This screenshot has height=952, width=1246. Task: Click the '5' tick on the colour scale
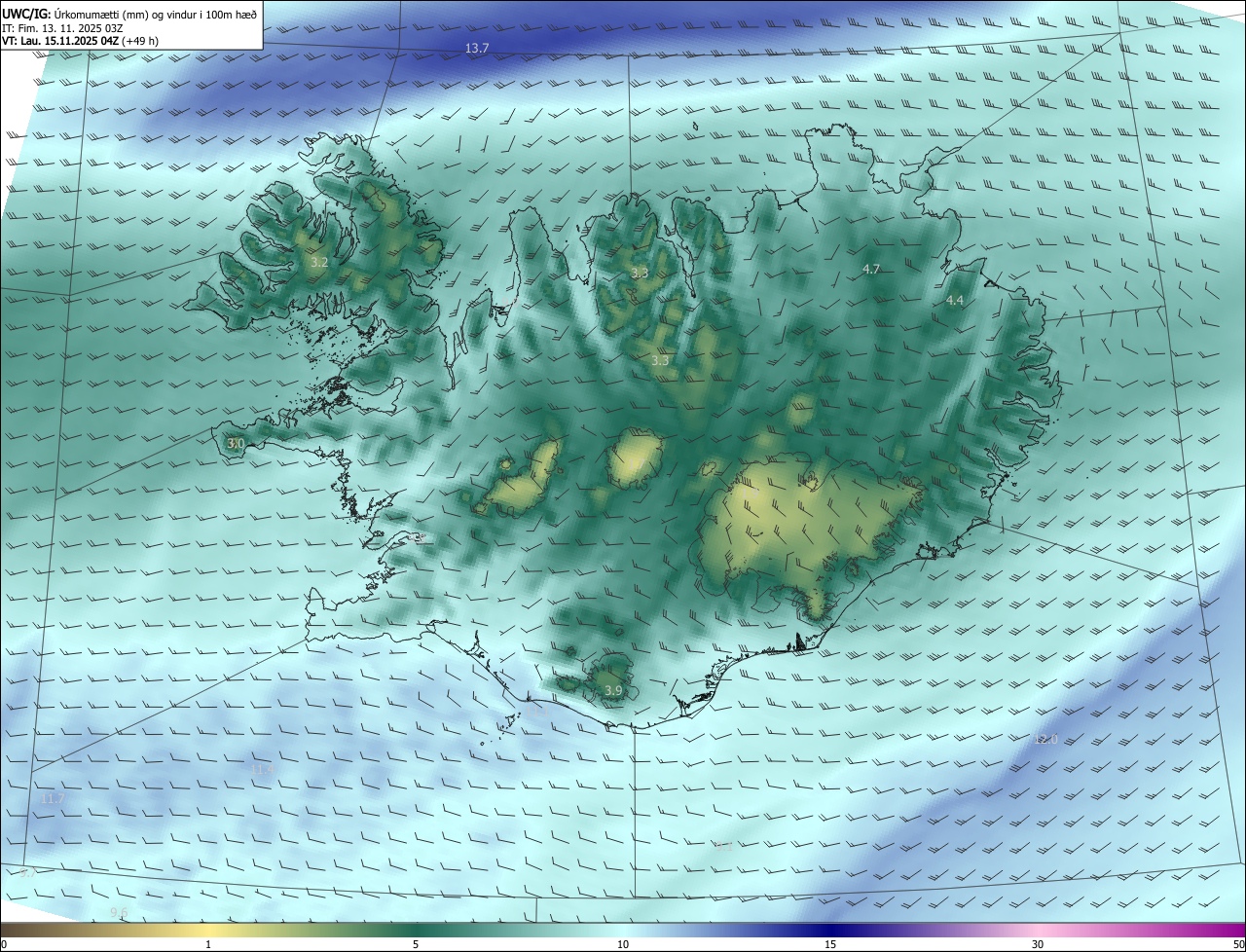416,945
